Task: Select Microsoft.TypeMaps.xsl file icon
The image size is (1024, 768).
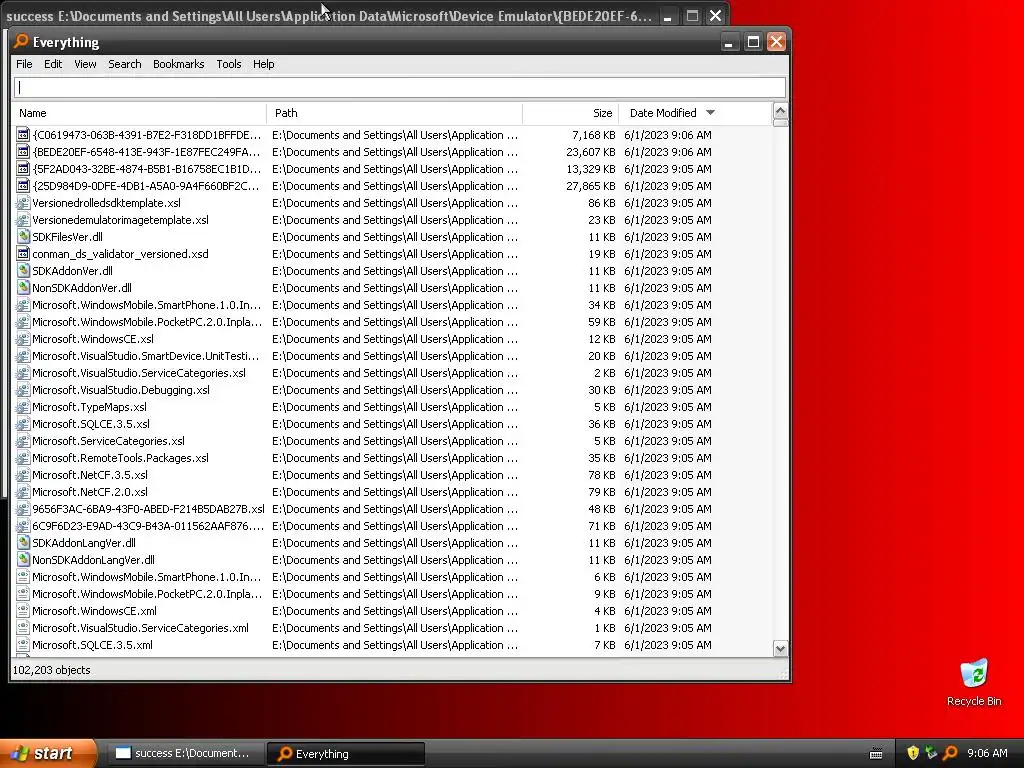Action: point(23,407)
